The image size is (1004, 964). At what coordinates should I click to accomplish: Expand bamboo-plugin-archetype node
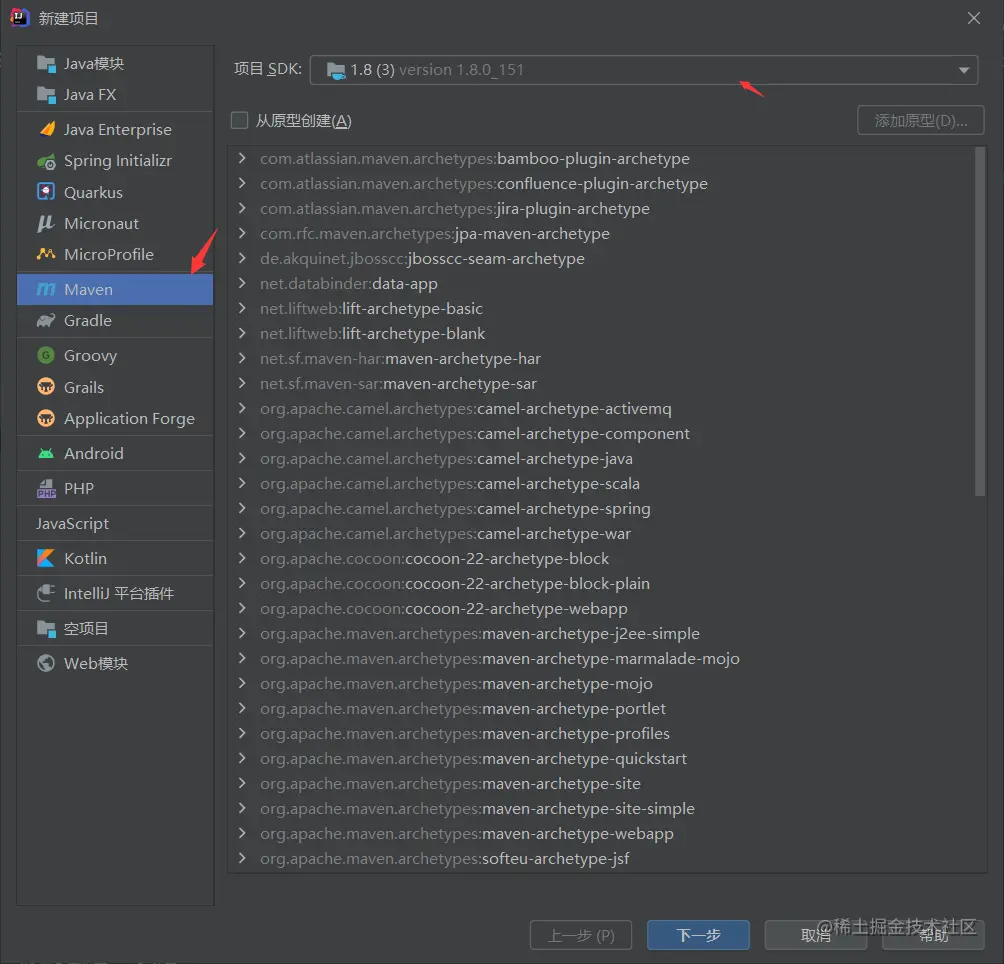pos(242,158)
